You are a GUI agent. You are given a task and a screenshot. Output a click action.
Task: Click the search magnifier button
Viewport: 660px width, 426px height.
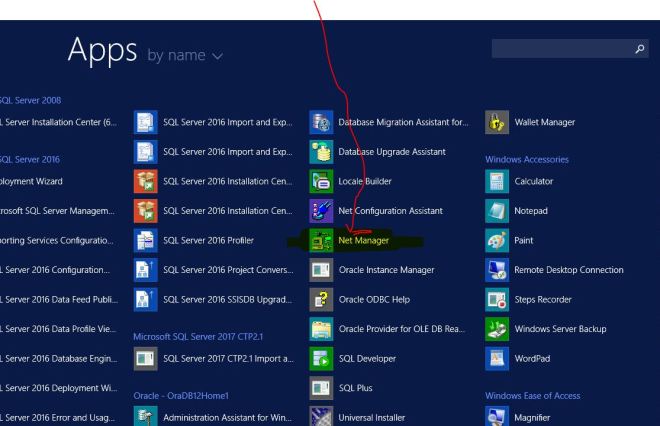(641, 48)
